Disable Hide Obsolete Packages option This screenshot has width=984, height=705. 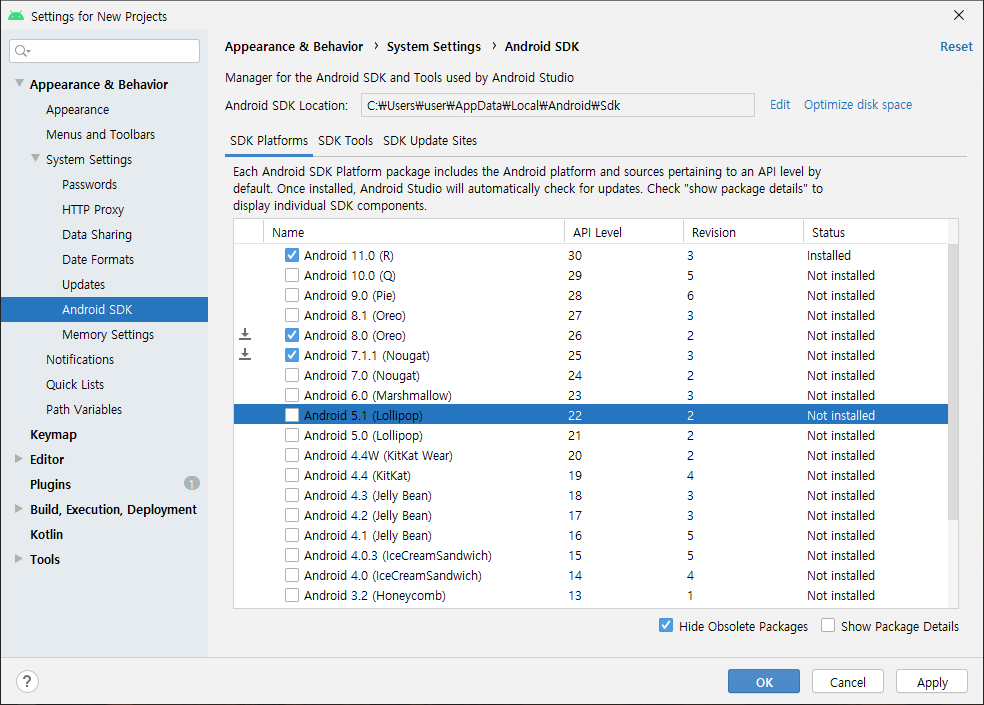pos(666,625)
